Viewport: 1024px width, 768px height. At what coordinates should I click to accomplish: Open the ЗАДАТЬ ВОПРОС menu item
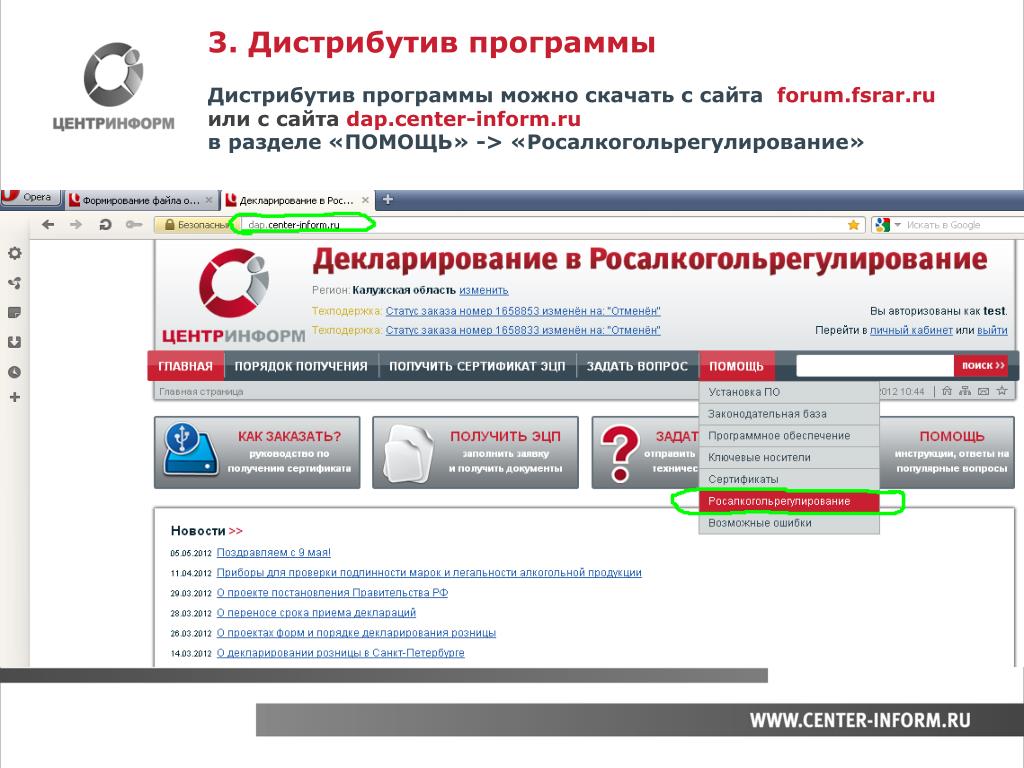(637, 366)
